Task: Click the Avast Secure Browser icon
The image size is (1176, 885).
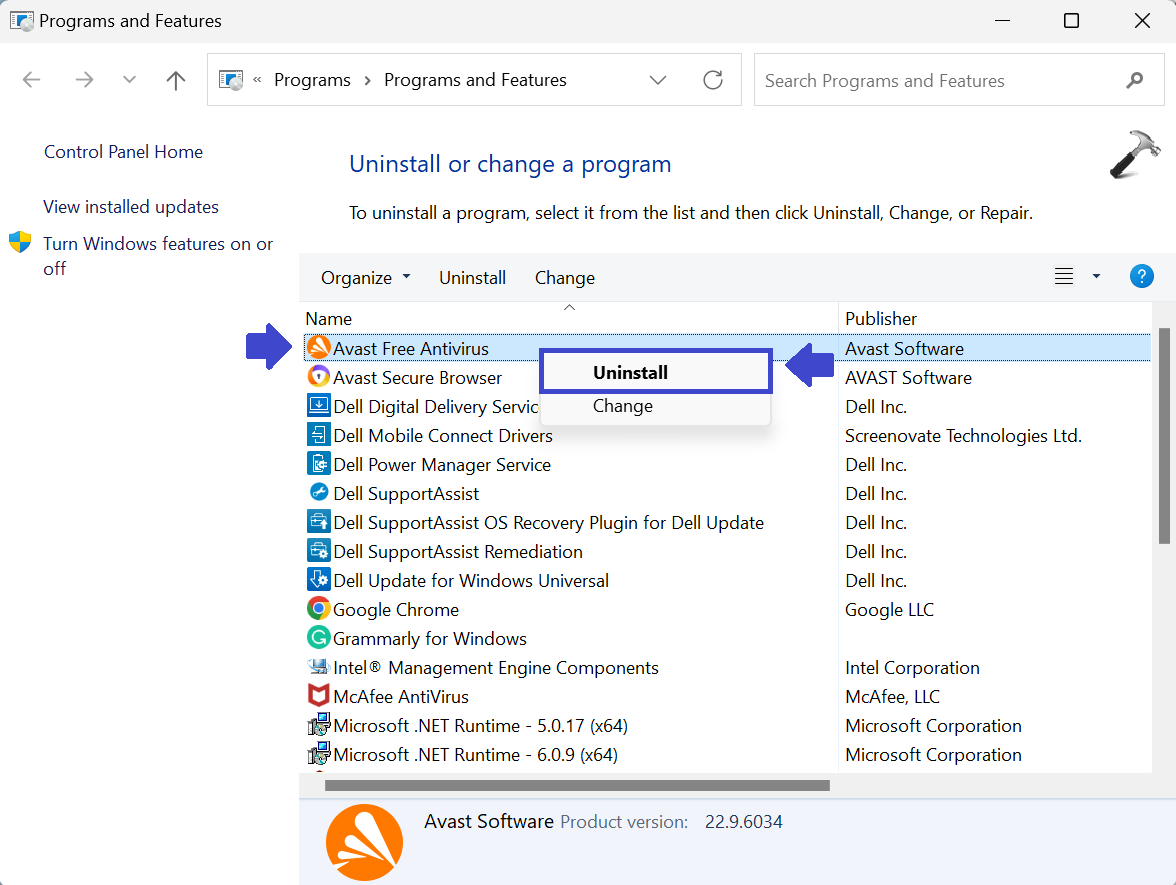Action: pyautogui.click(x=319, y=376)
